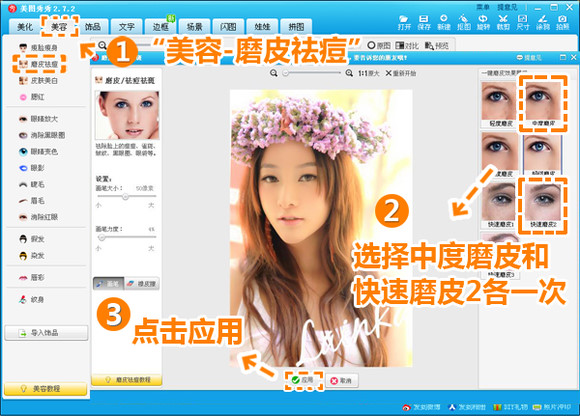Switch to the 美化 tab
580x416 pixels.
pos(25,27)
